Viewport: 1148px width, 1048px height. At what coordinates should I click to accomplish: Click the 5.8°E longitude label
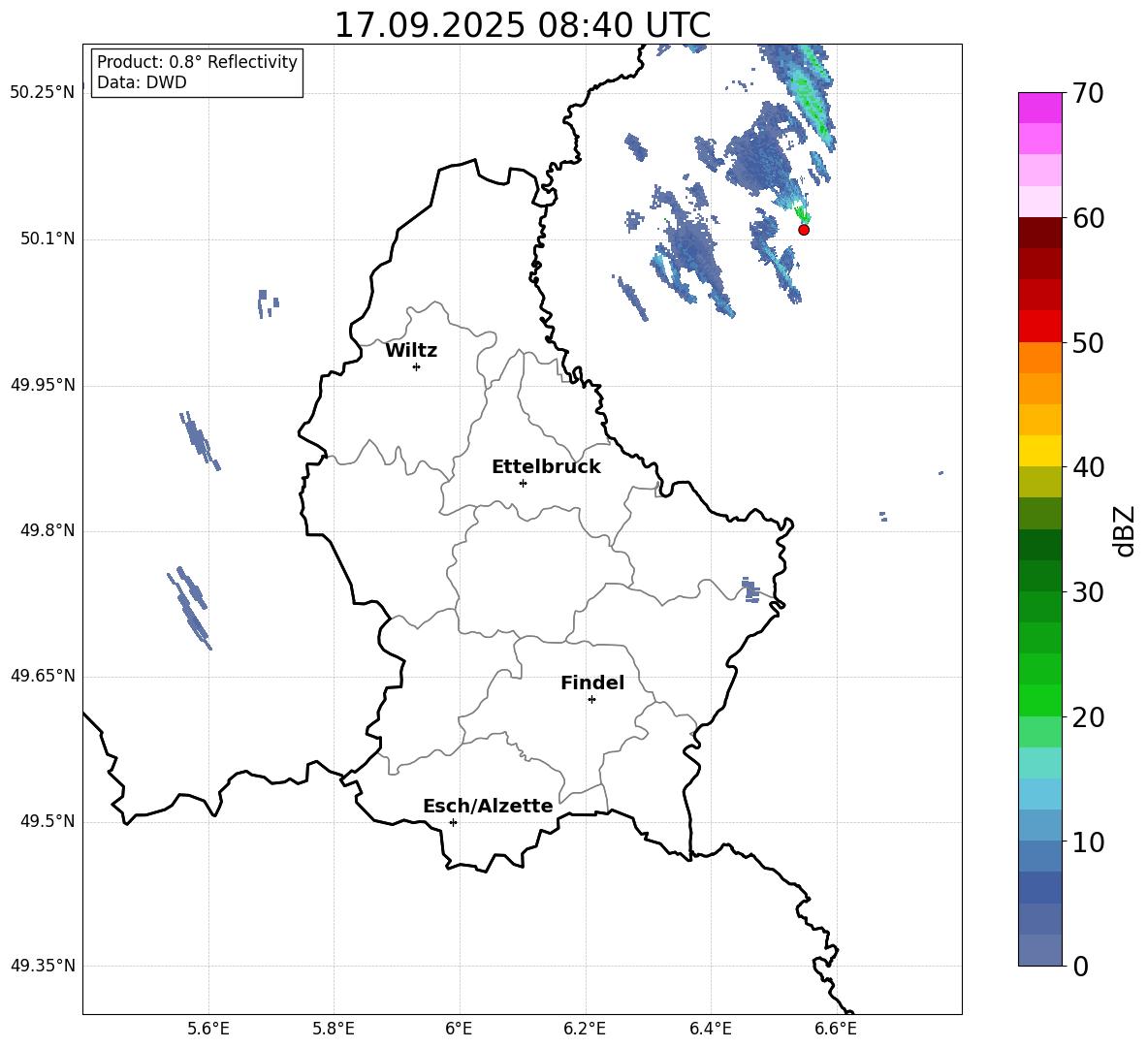334,1029
